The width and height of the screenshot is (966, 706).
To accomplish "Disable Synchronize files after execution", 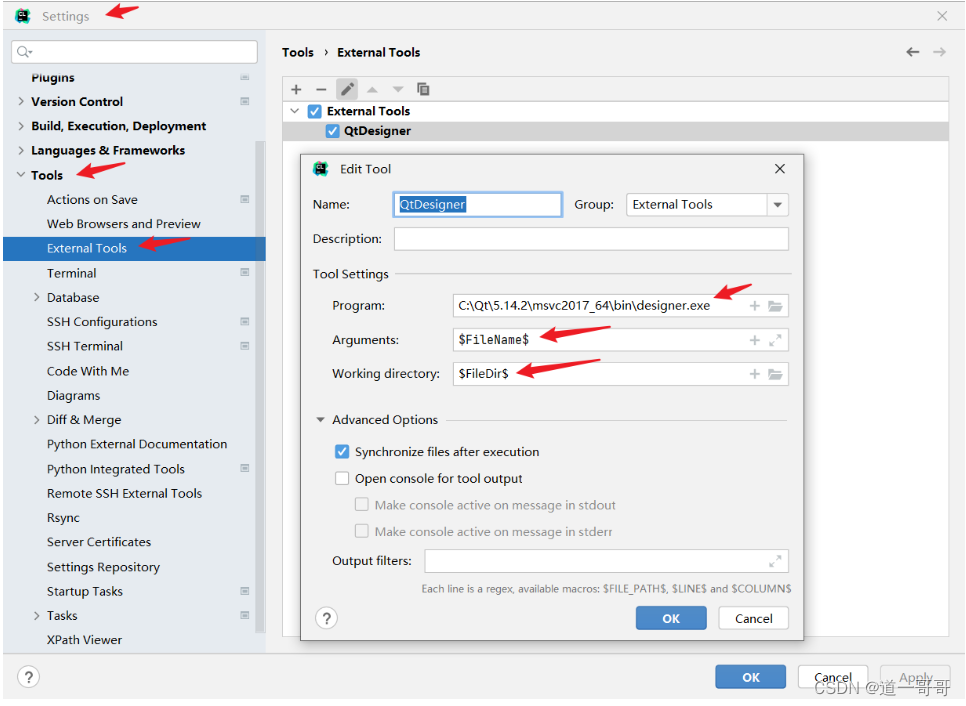I will [342, 452].
